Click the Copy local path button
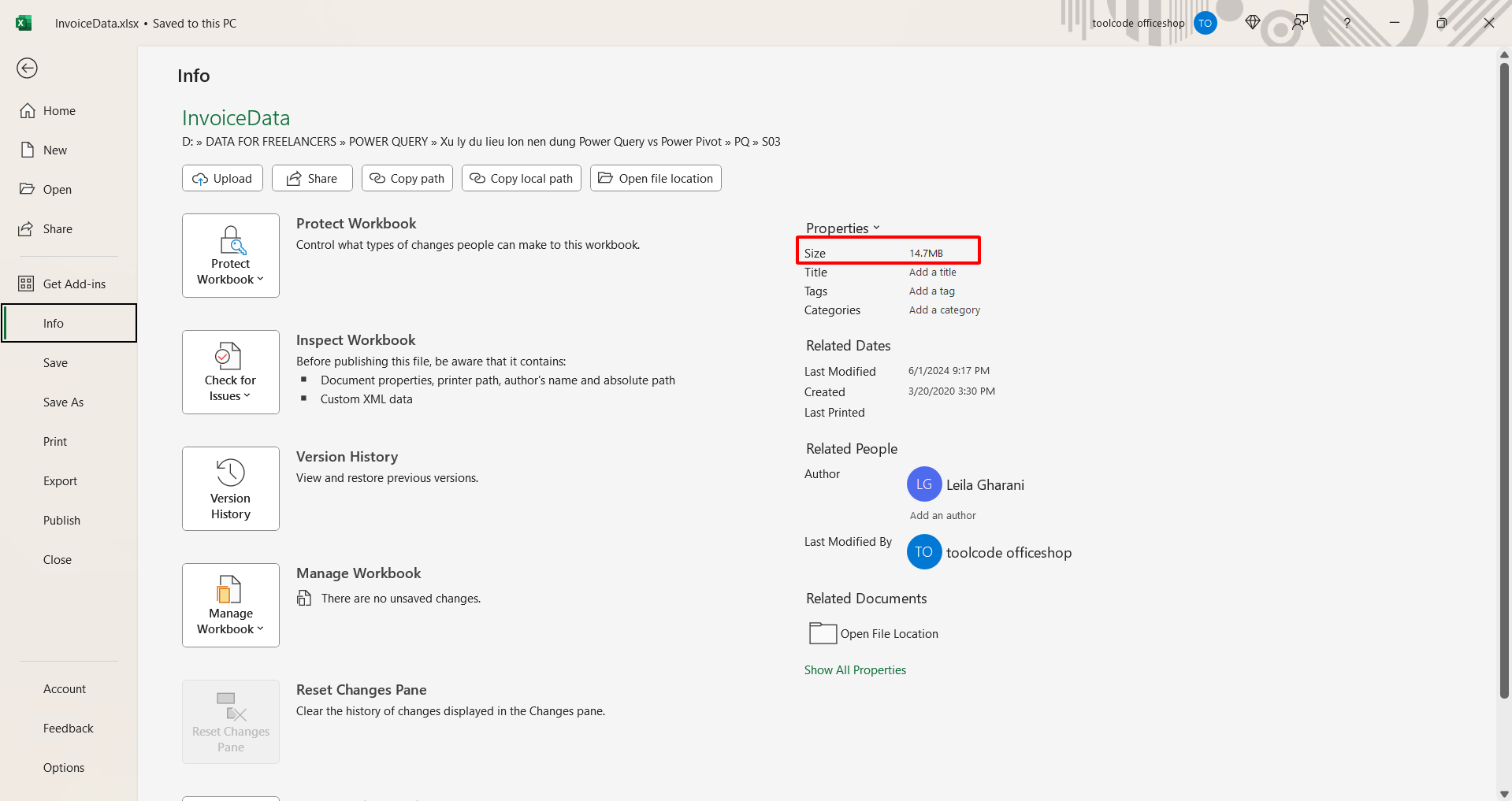 point(522,178)
